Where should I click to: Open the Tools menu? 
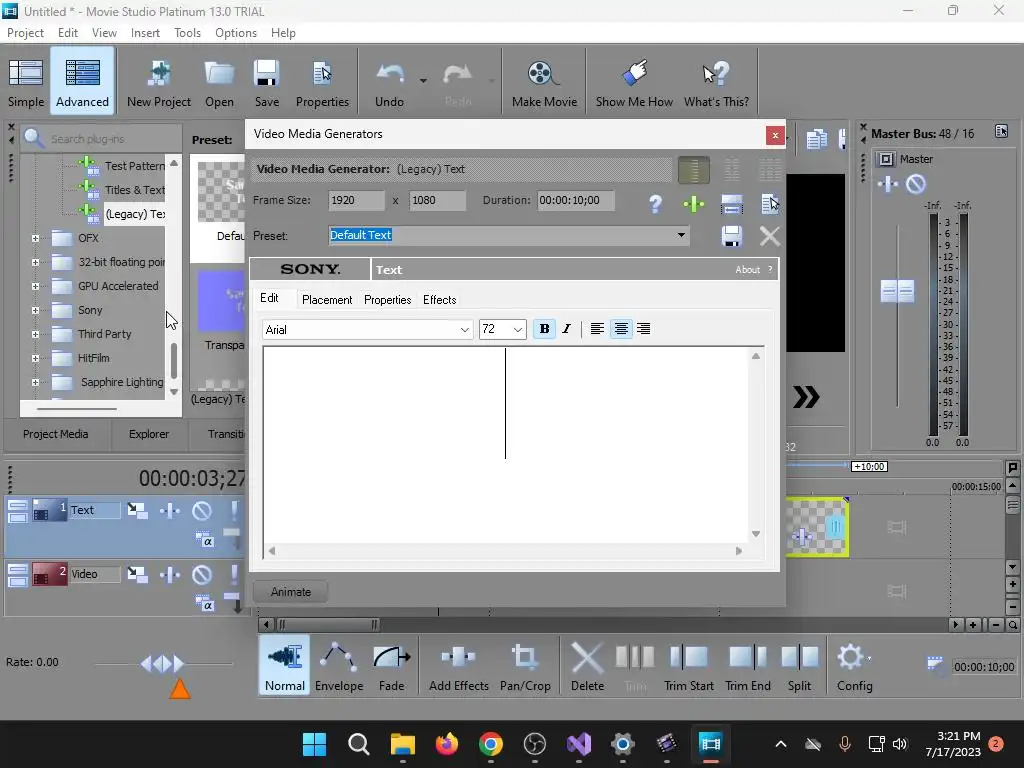(x=187, y=33)
